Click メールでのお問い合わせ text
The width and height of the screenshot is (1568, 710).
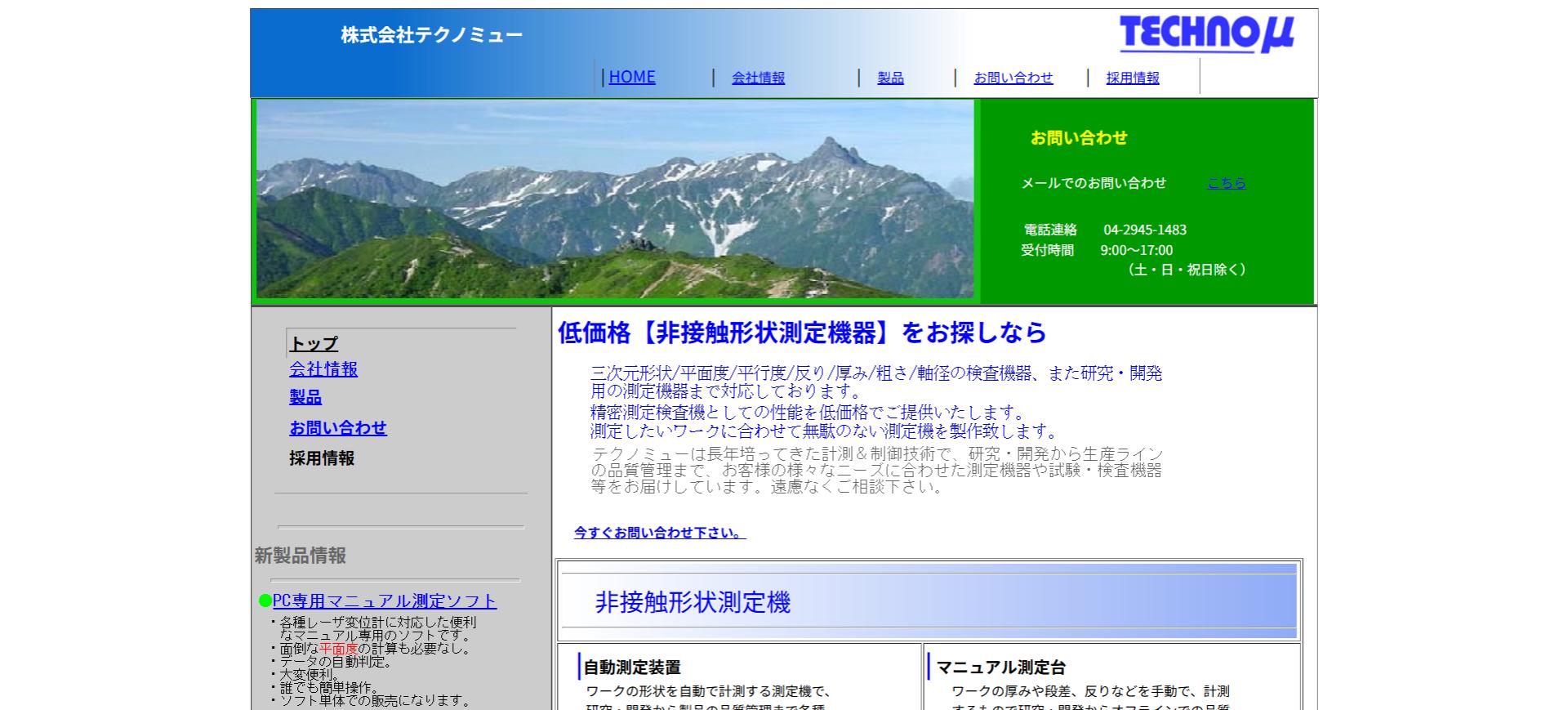tap(1094, 183)
